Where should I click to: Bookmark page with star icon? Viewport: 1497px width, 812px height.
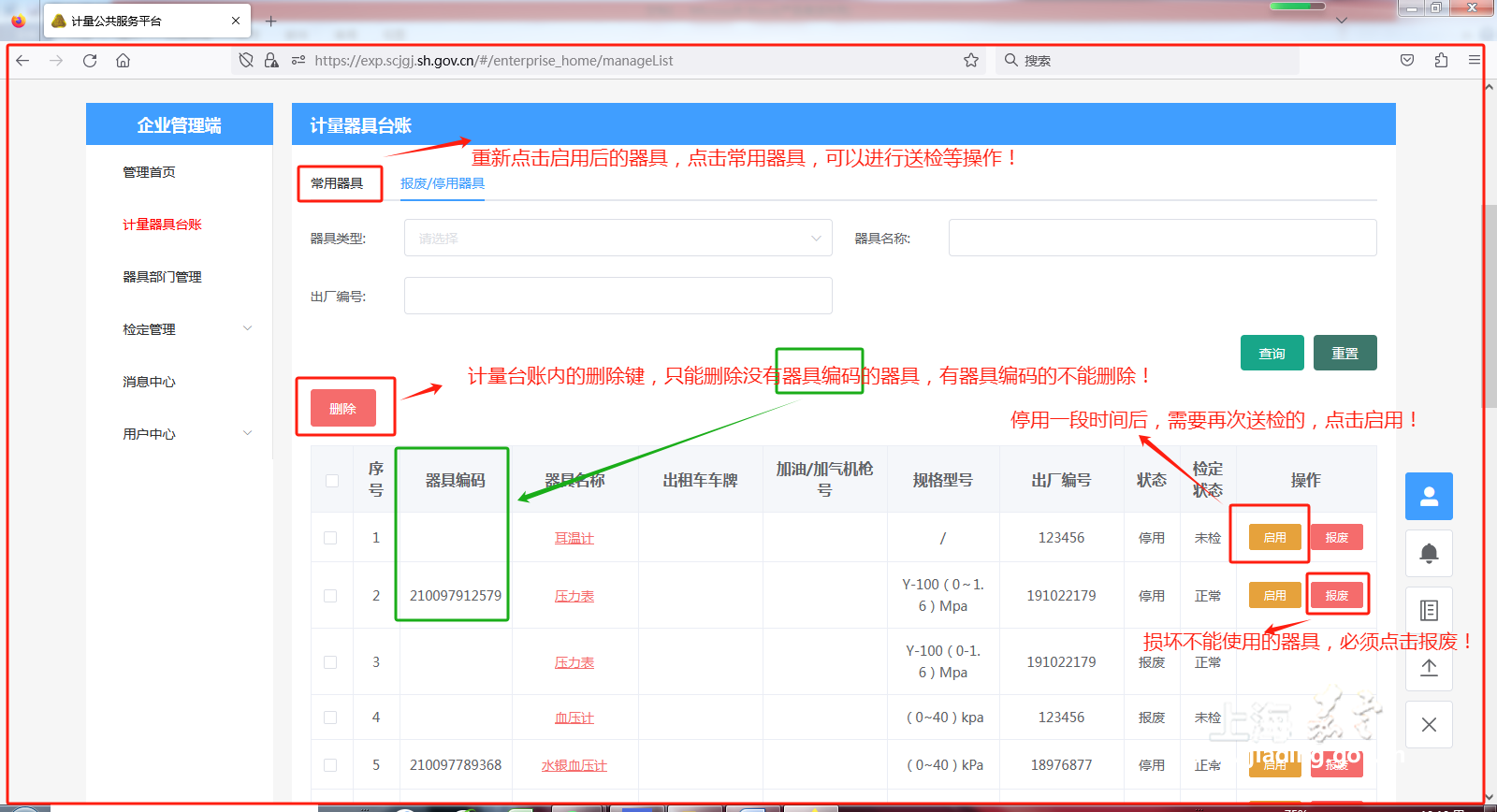pyautogui.click(x=971, y=60)
